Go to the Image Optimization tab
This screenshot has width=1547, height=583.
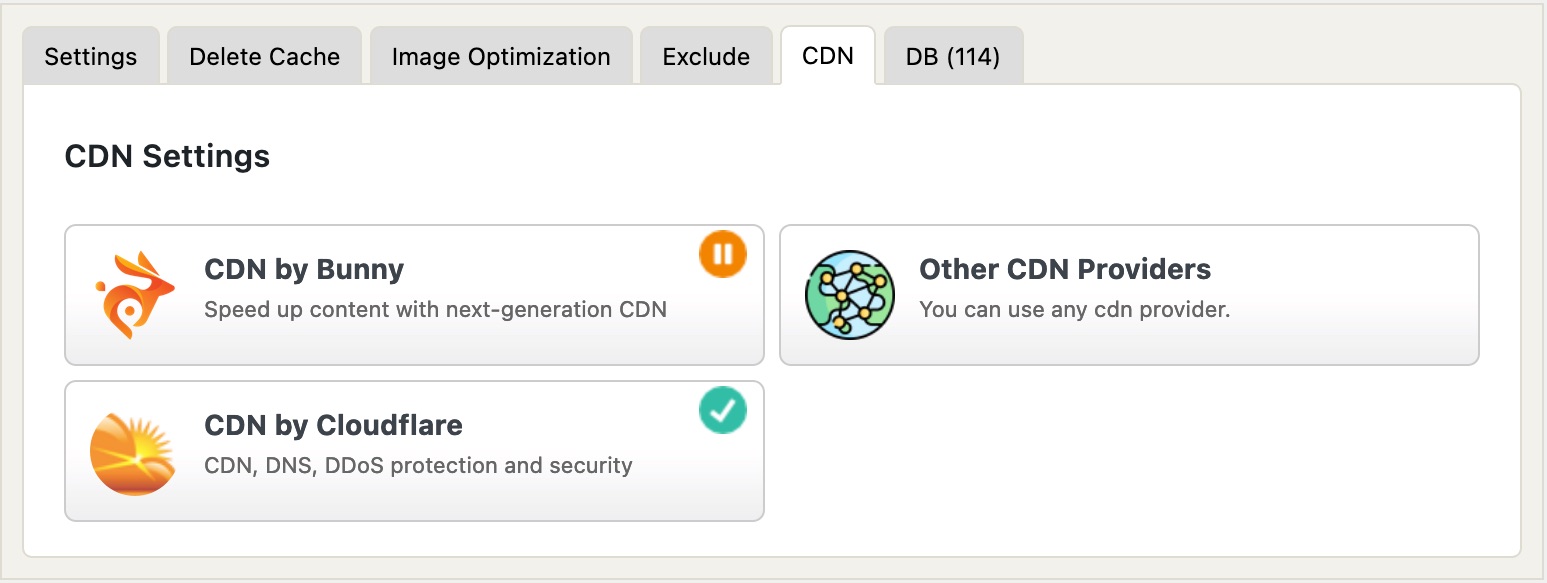point(501,56)
